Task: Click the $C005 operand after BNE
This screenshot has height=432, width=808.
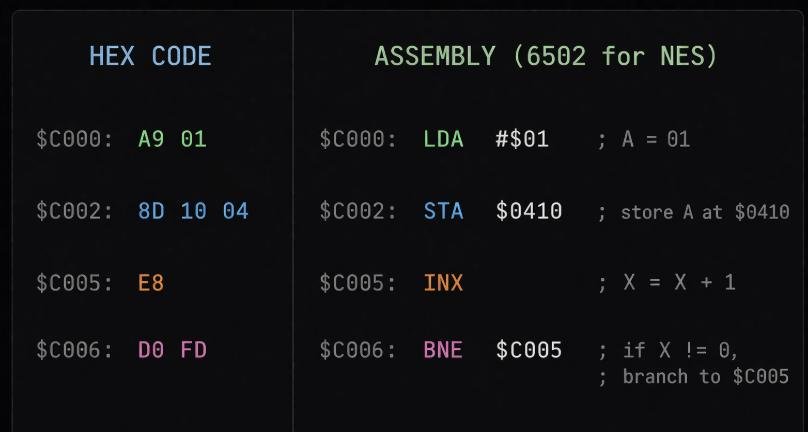Action: (x=529, y=350)
